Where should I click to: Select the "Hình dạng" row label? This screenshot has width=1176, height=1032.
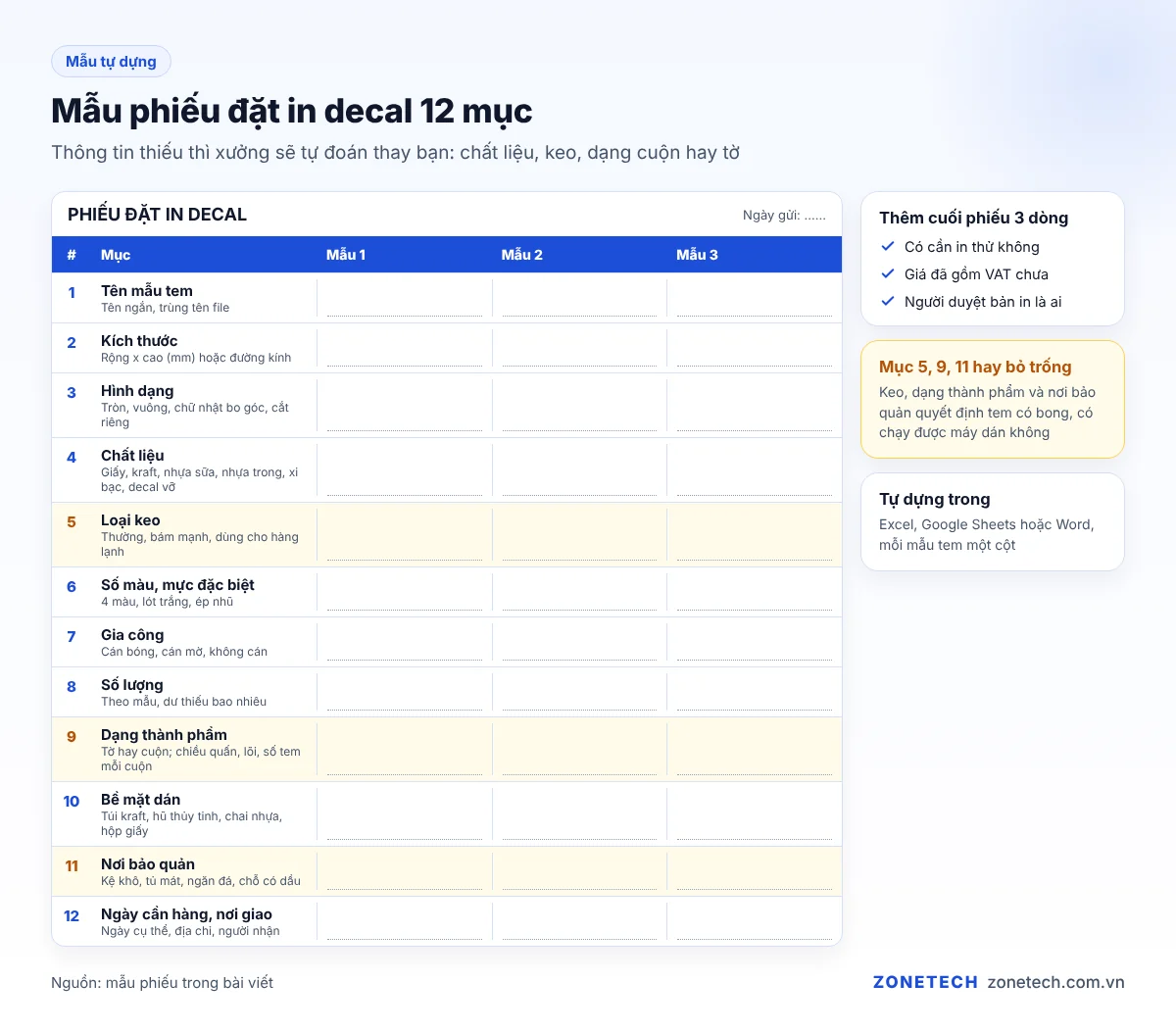pos(137,391)
